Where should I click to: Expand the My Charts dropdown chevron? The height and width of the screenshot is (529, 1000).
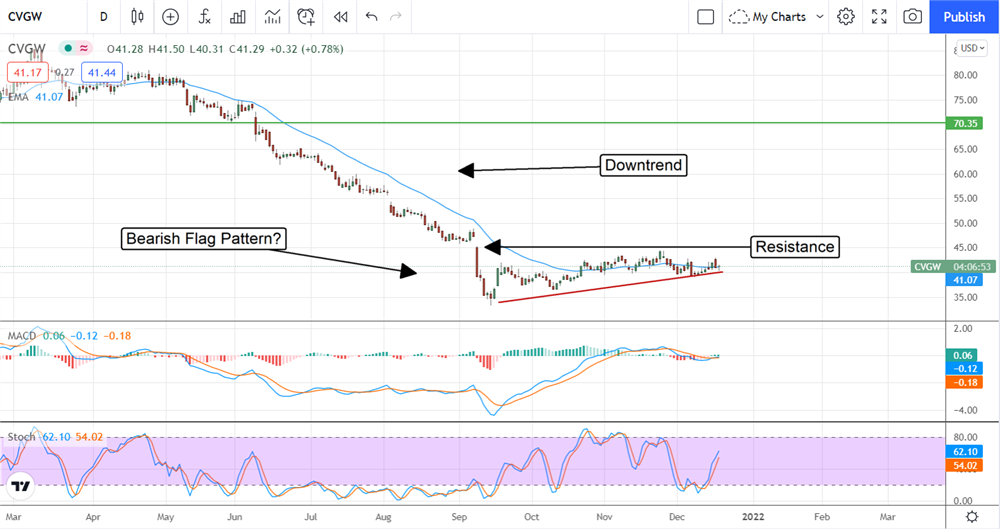coord(820,17)
